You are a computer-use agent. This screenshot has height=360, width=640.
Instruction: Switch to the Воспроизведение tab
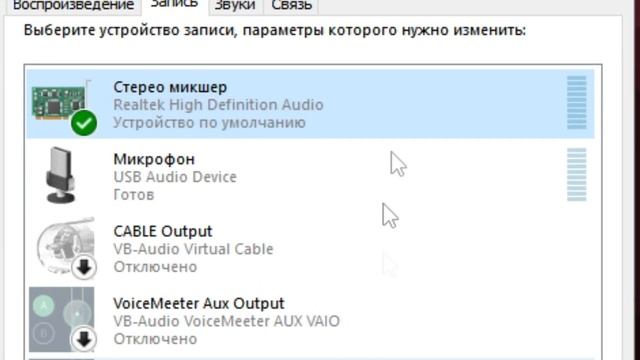click(73, 6)
